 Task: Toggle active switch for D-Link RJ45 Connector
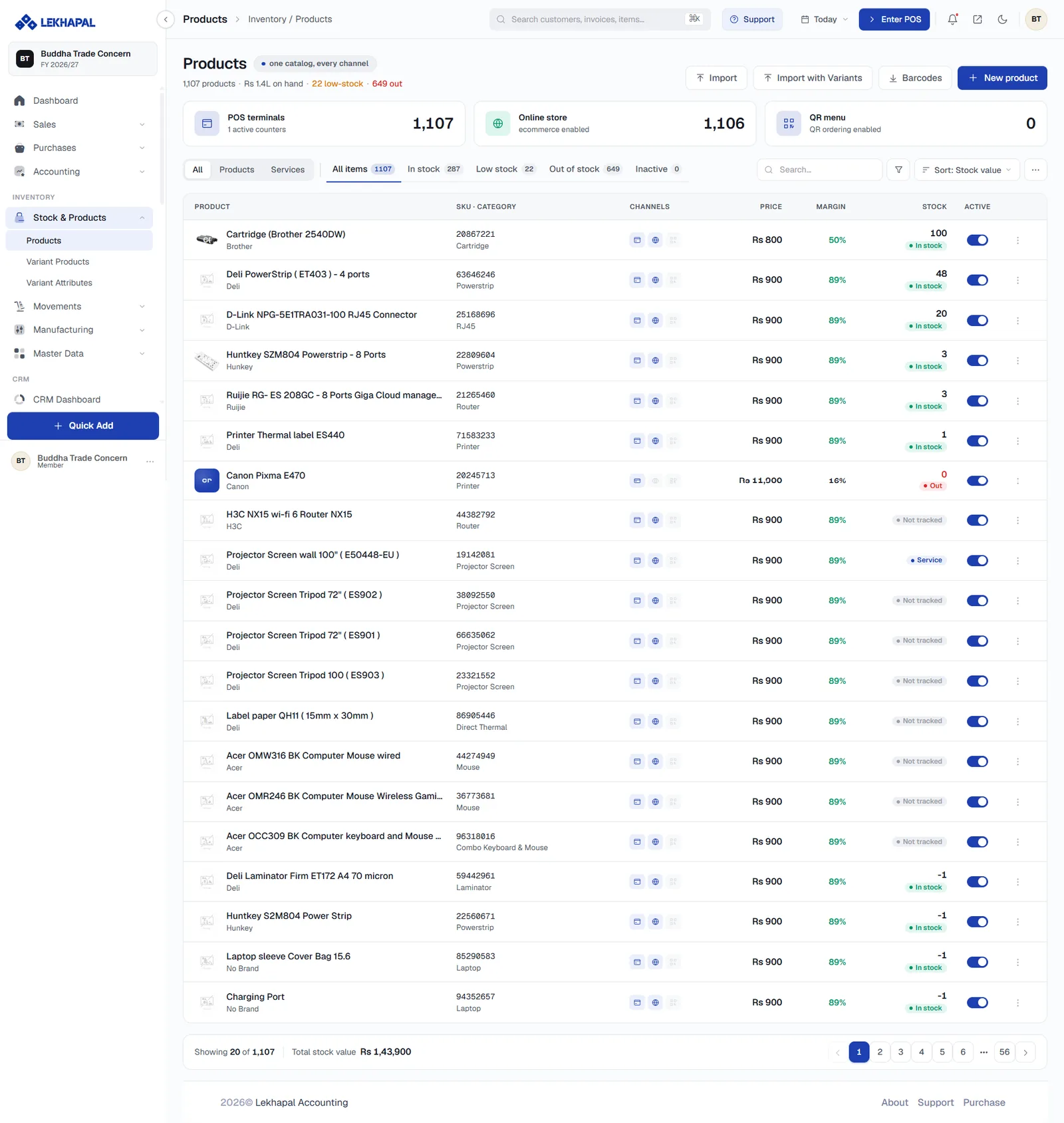(x=977, y=321)
